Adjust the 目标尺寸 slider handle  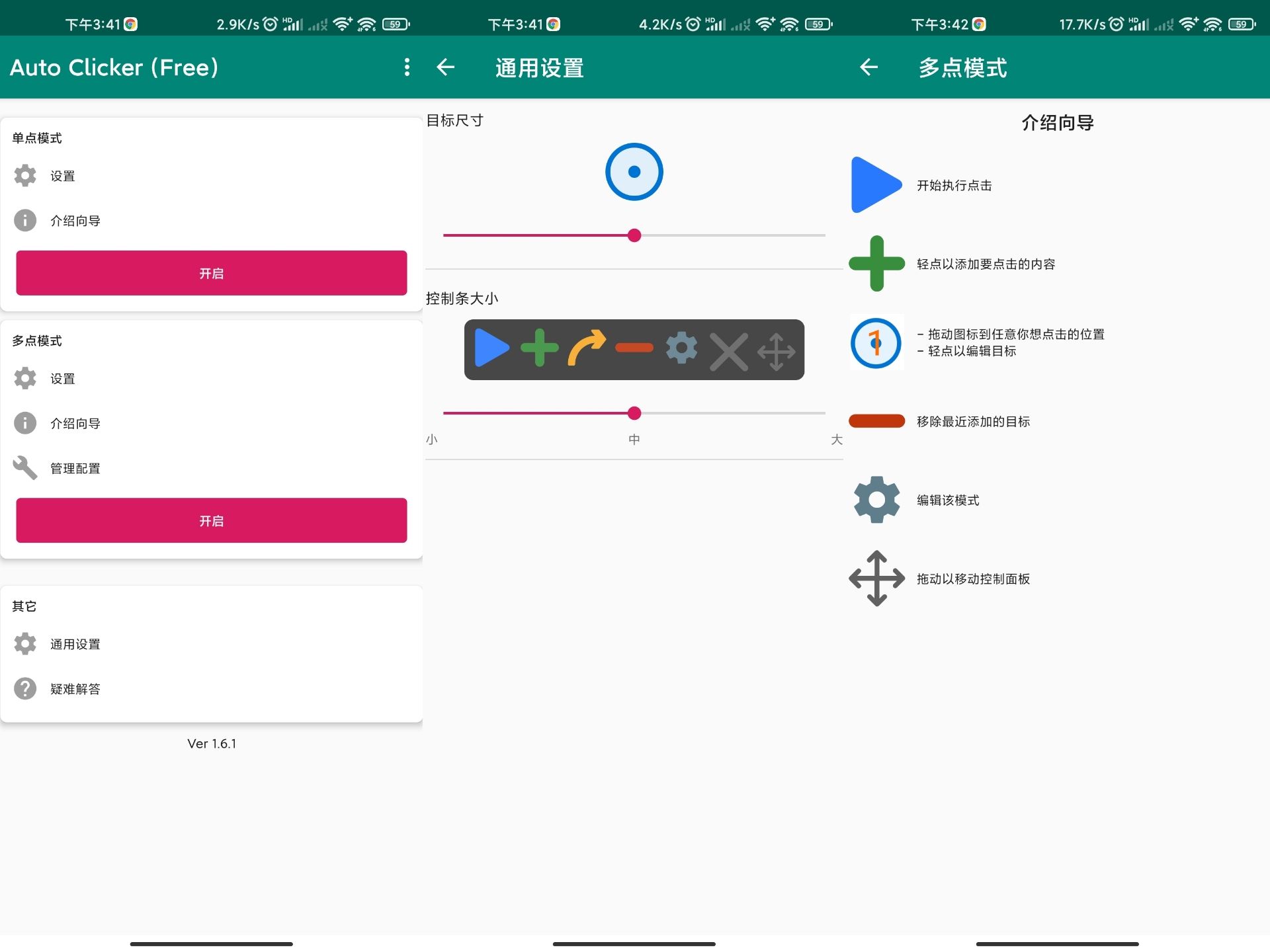[634, 235]
